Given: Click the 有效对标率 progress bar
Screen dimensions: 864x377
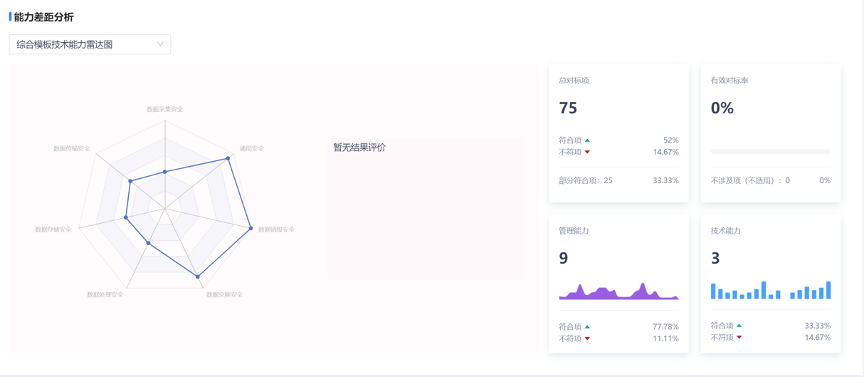Looking at the screenshot, I should tap(770, 152).
